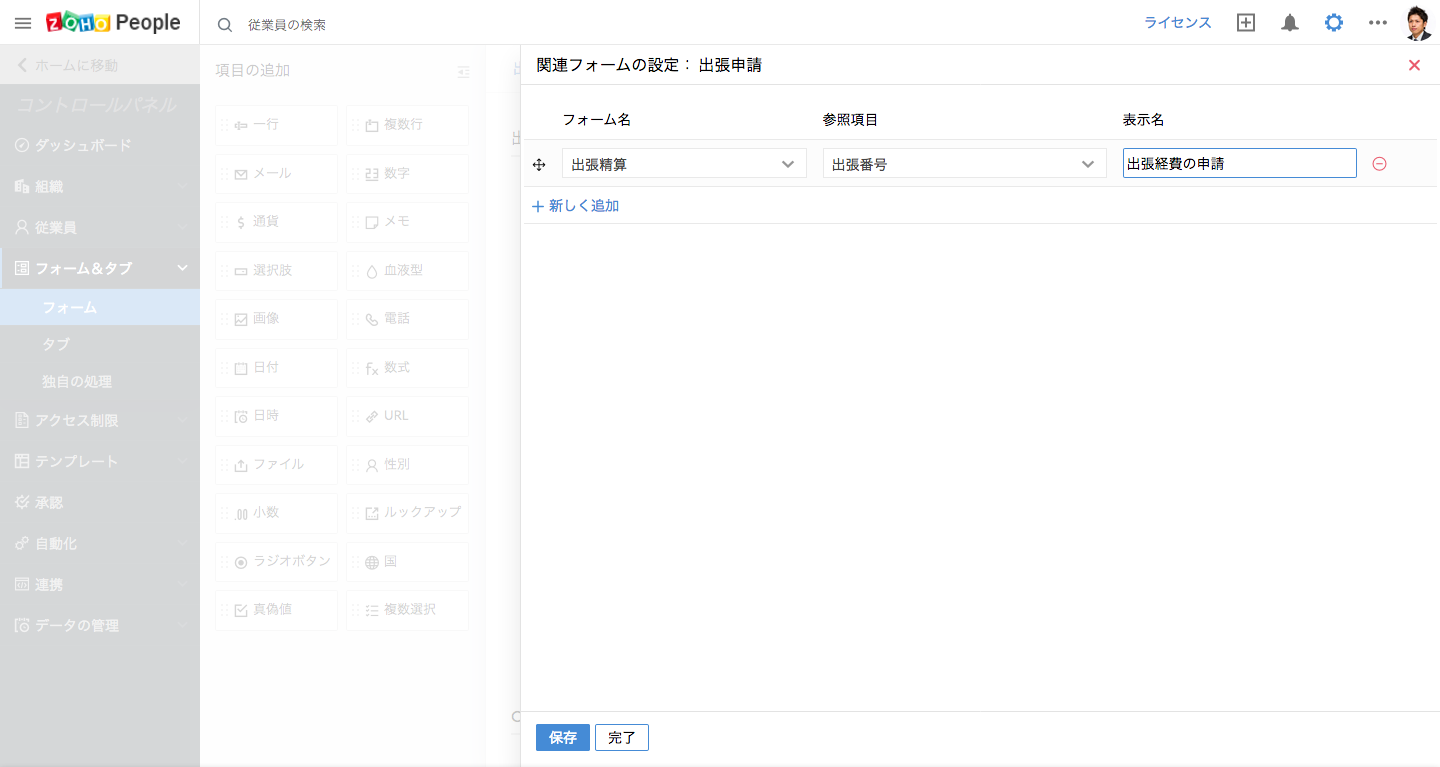Screen dimensions: 1440x767
Task: Remove the 出張精算 related form row
Action: coord(1379,164)
